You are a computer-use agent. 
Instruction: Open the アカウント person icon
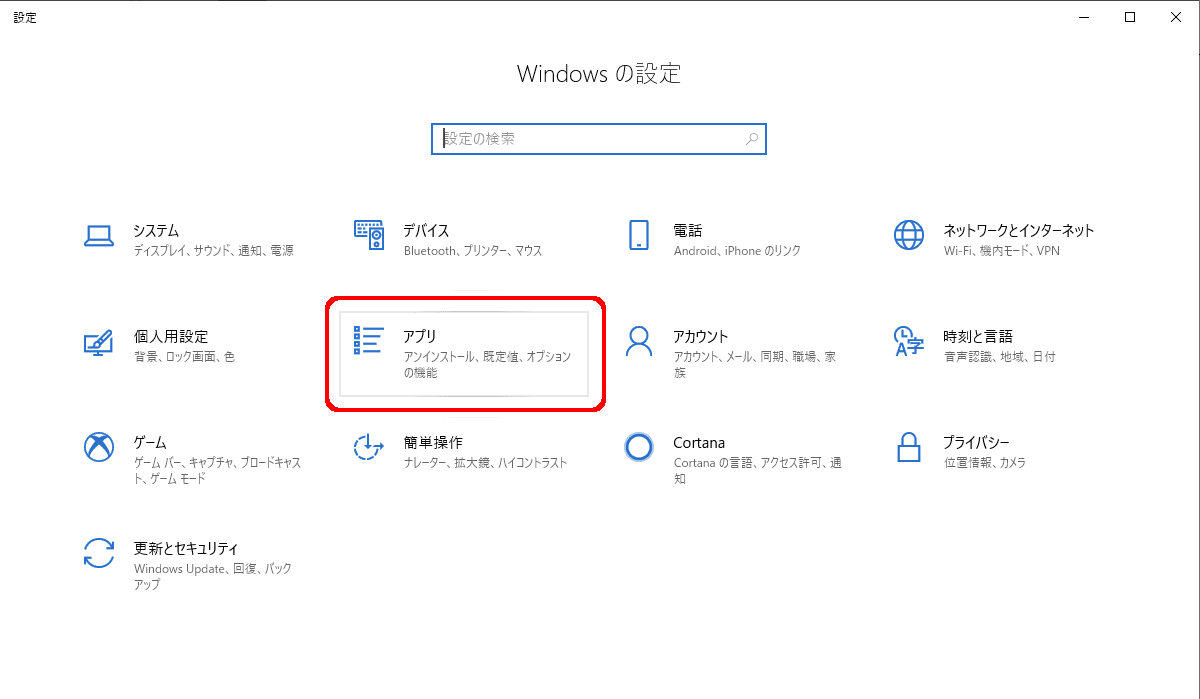pos(638,341)
